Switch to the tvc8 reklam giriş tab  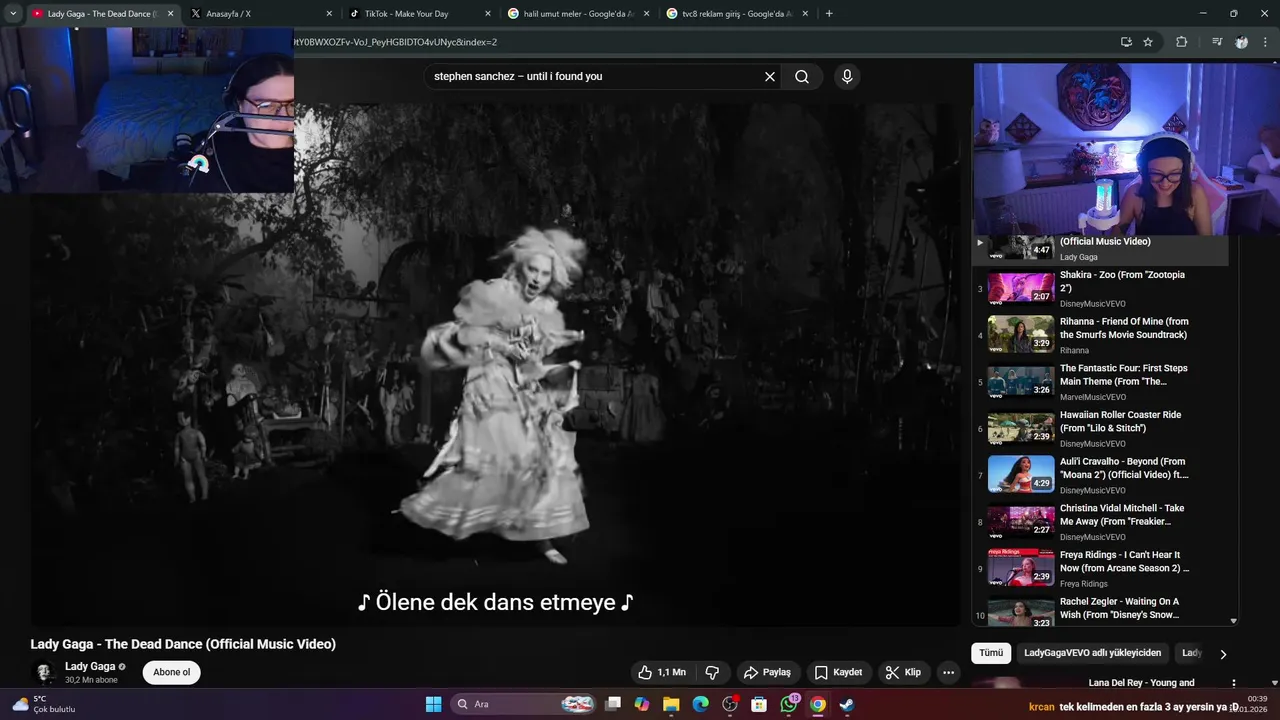point(738,14)
